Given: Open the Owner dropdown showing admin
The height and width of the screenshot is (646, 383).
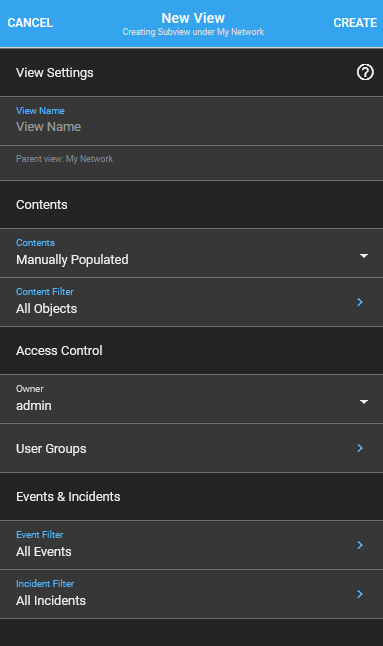Looking at the screenshot, I should [x=192, y=399].
